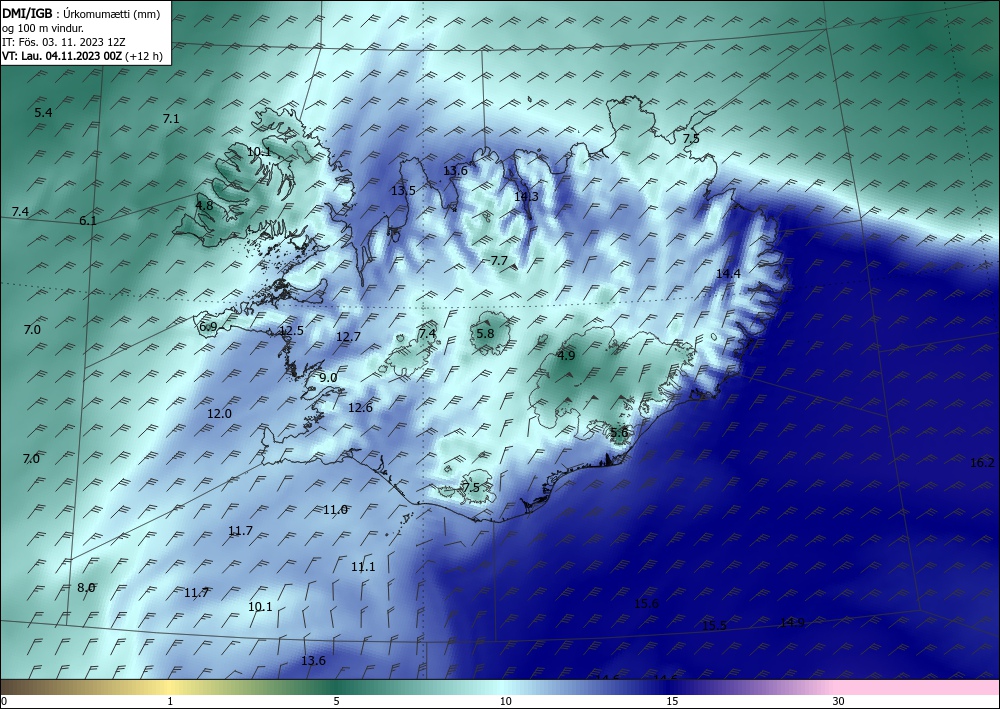
Task: Click the 14.3 value on the map
Action: [526, 196]
